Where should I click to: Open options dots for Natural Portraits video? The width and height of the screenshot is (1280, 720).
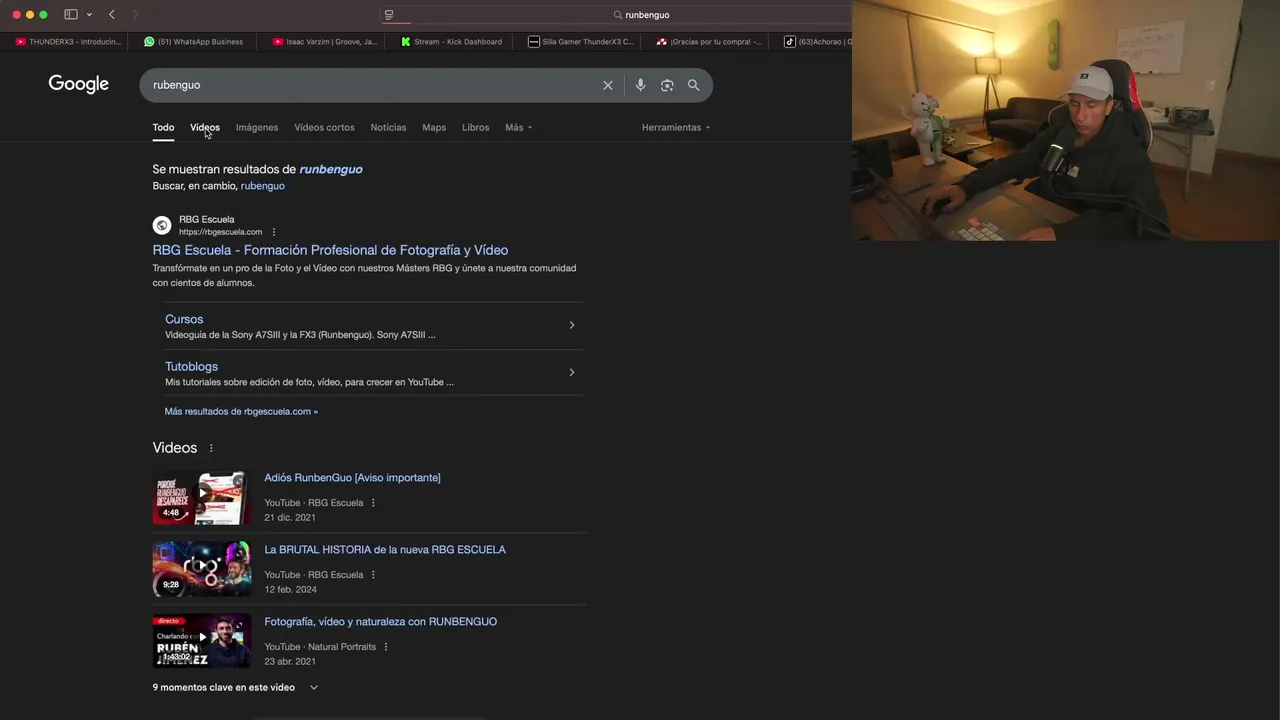coord(386,647)
